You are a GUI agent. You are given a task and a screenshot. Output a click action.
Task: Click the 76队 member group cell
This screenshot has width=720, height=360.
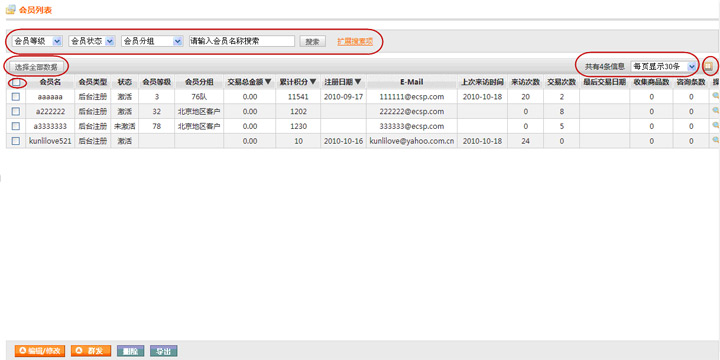point(199,97)
